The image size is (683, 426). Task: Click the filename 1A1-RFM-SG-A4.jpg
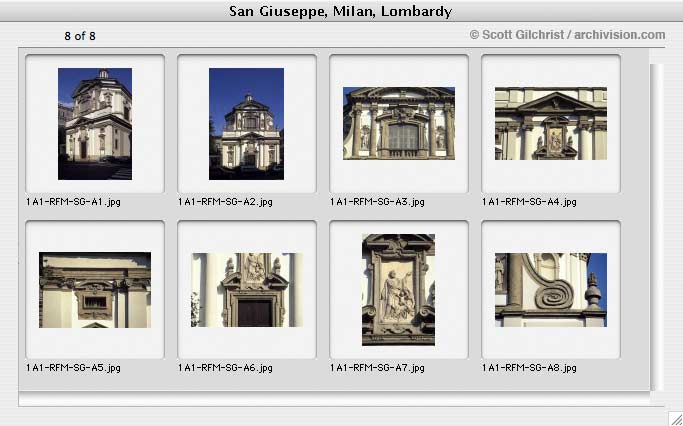[x=529, y=202]
